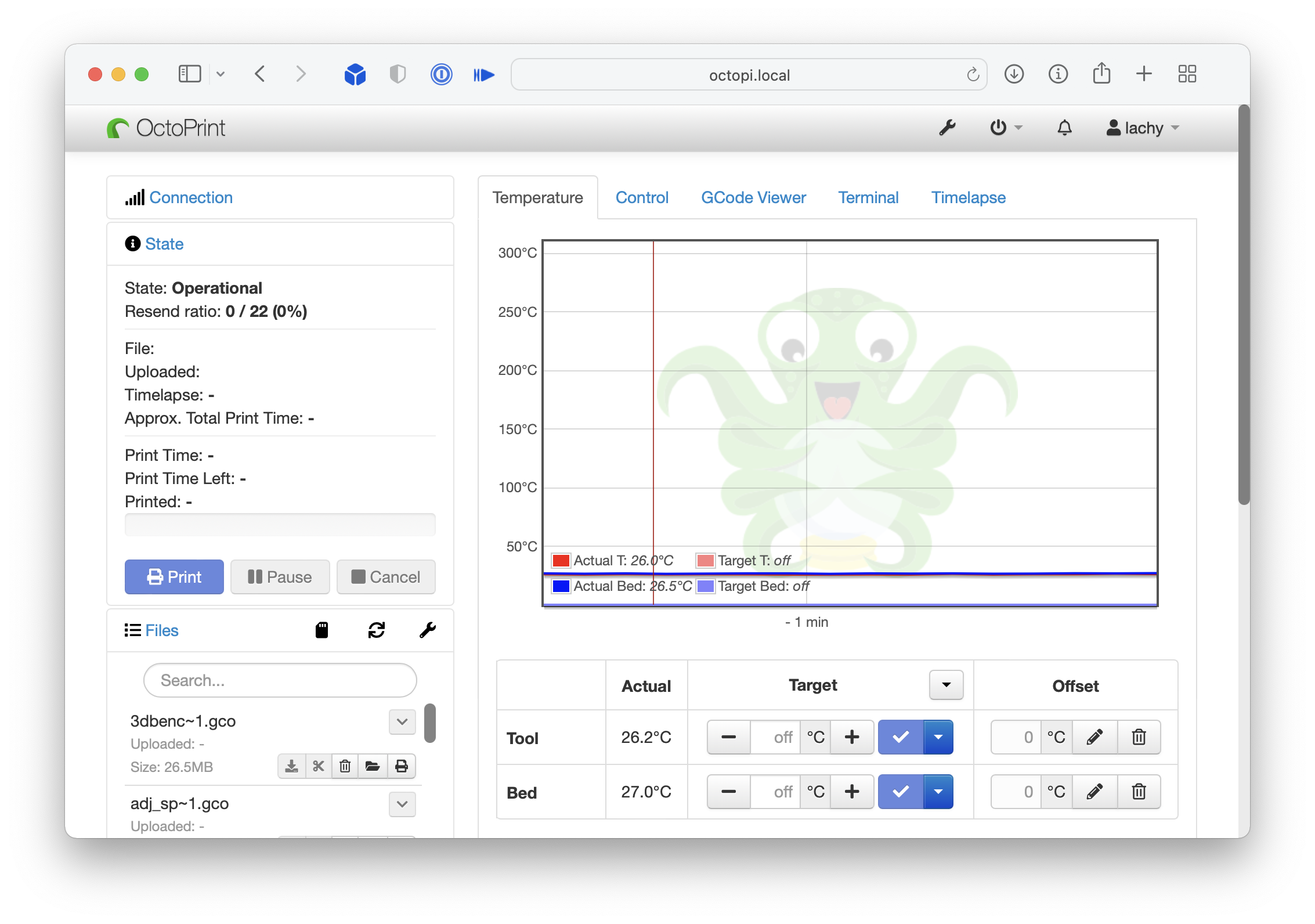The width and height of the screenshot is (1315, 924).
Task: Click the Search files input field
Action: 280,678
